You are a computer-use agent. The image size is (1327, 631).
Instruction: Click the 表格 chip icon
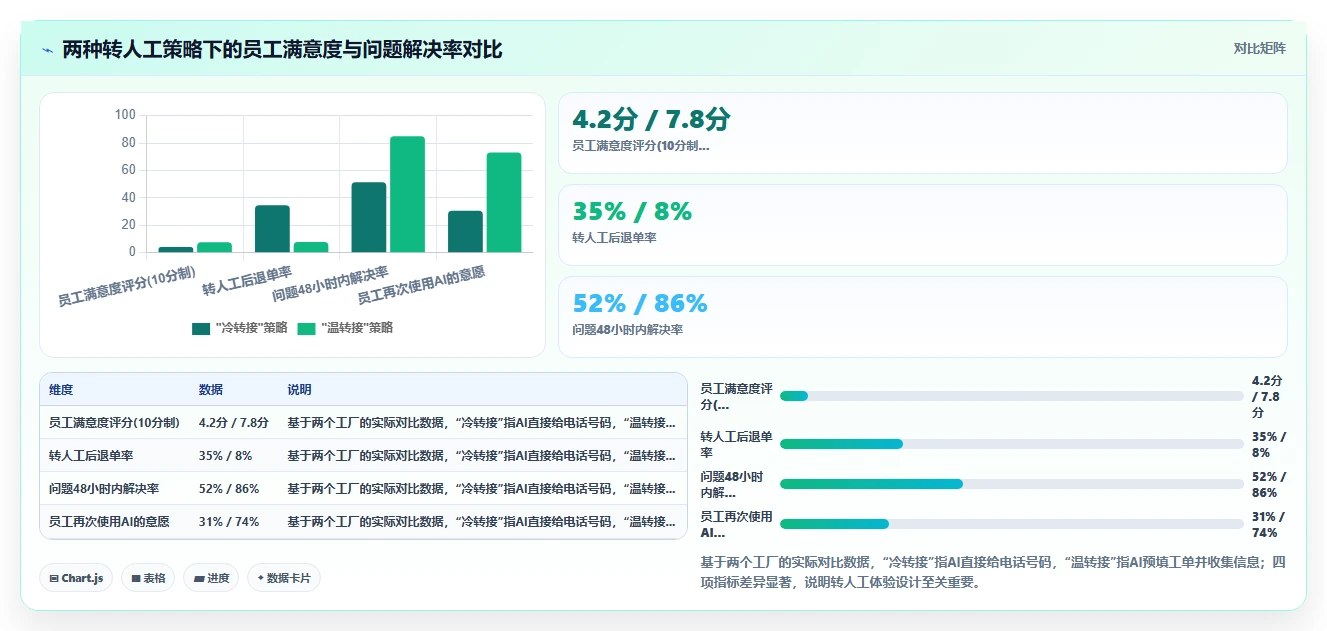pyautogui.click(x=136, y=578)
